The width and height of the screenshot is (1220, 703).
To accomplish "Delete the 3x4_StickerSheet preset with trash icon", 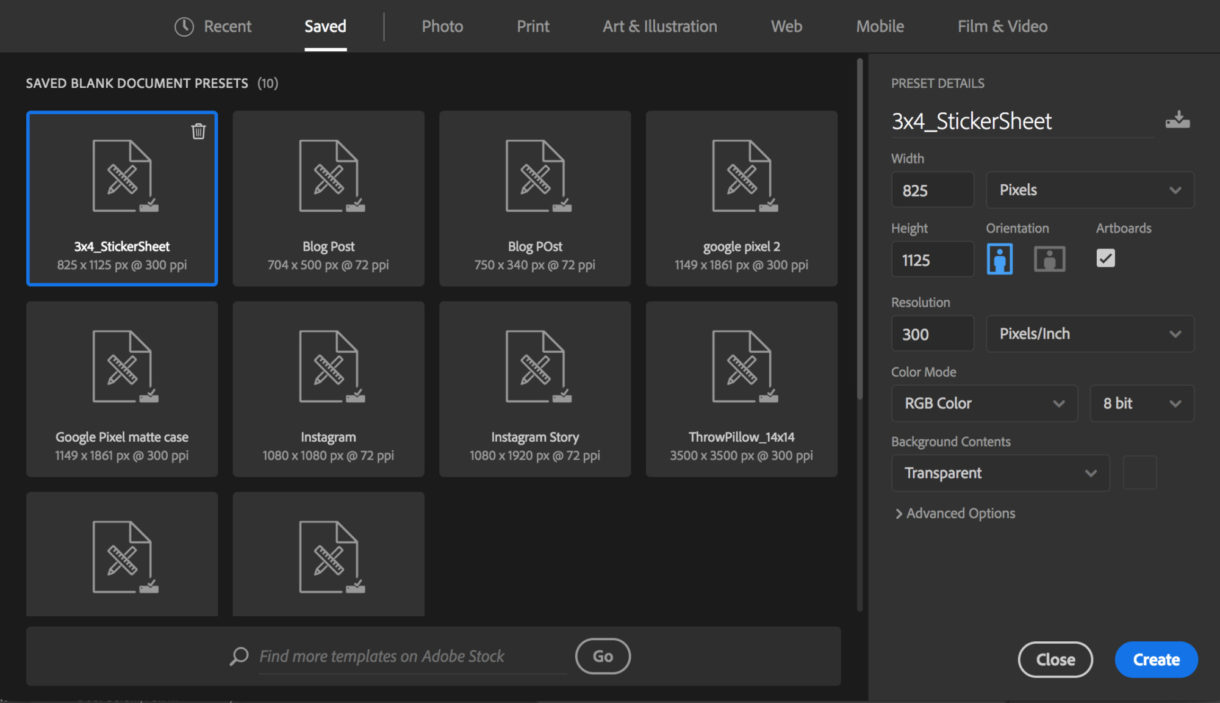I will [198, 131].
